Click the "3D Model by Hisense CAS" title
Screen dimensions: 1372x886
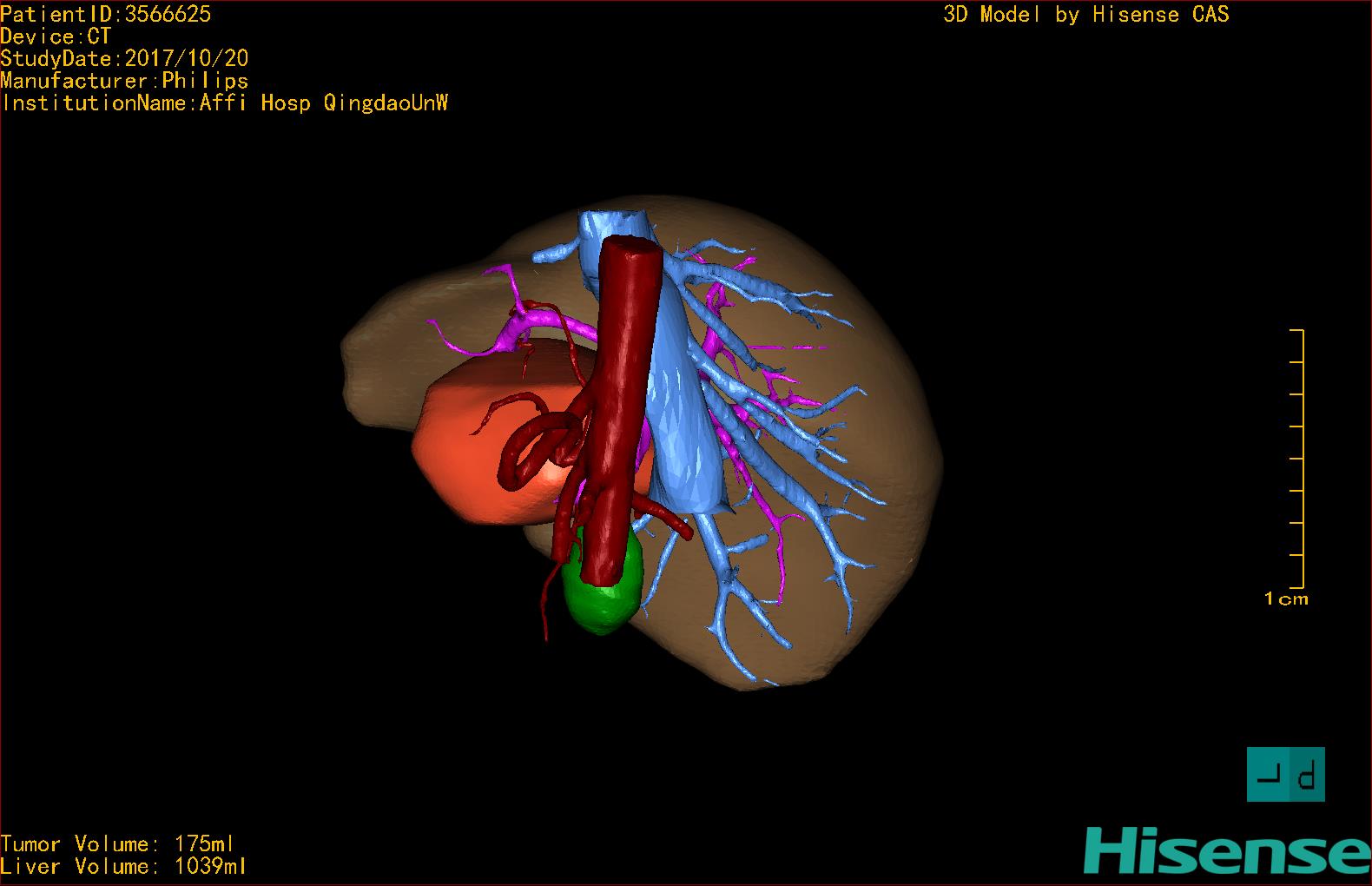[x=1086, y=14]
